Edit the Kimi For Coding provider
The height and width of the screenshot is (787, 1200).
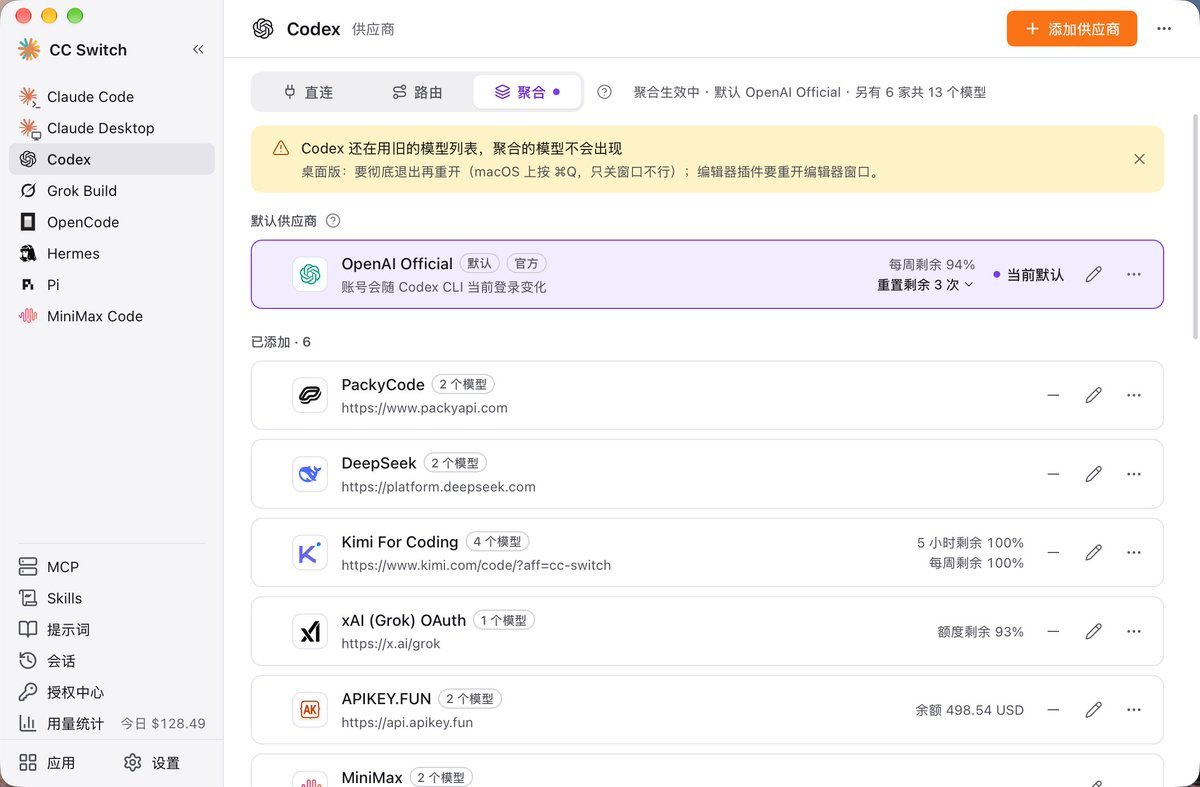(1094, 552)
